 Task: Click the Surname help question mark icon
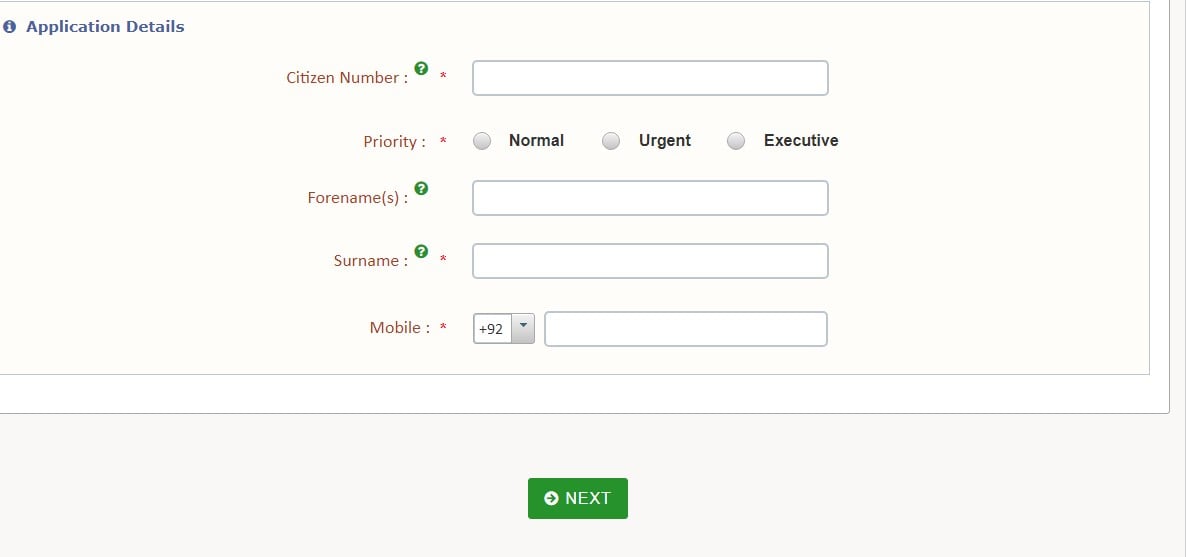point(421,252)
